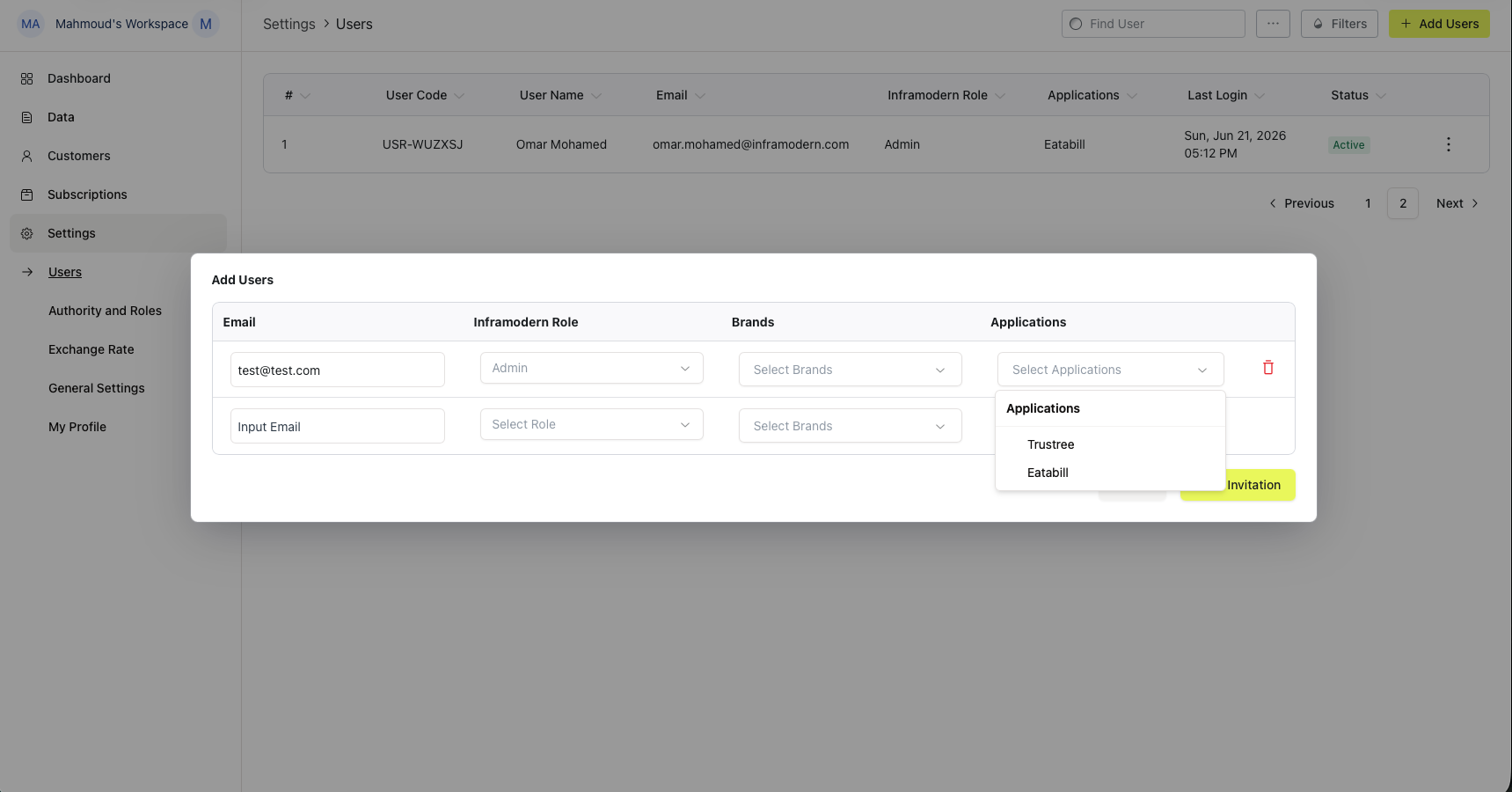Open Dashboard from the sidebar
Viewport: 1512px width, 792px height.
pyautogui.click(x=79, y=78)
